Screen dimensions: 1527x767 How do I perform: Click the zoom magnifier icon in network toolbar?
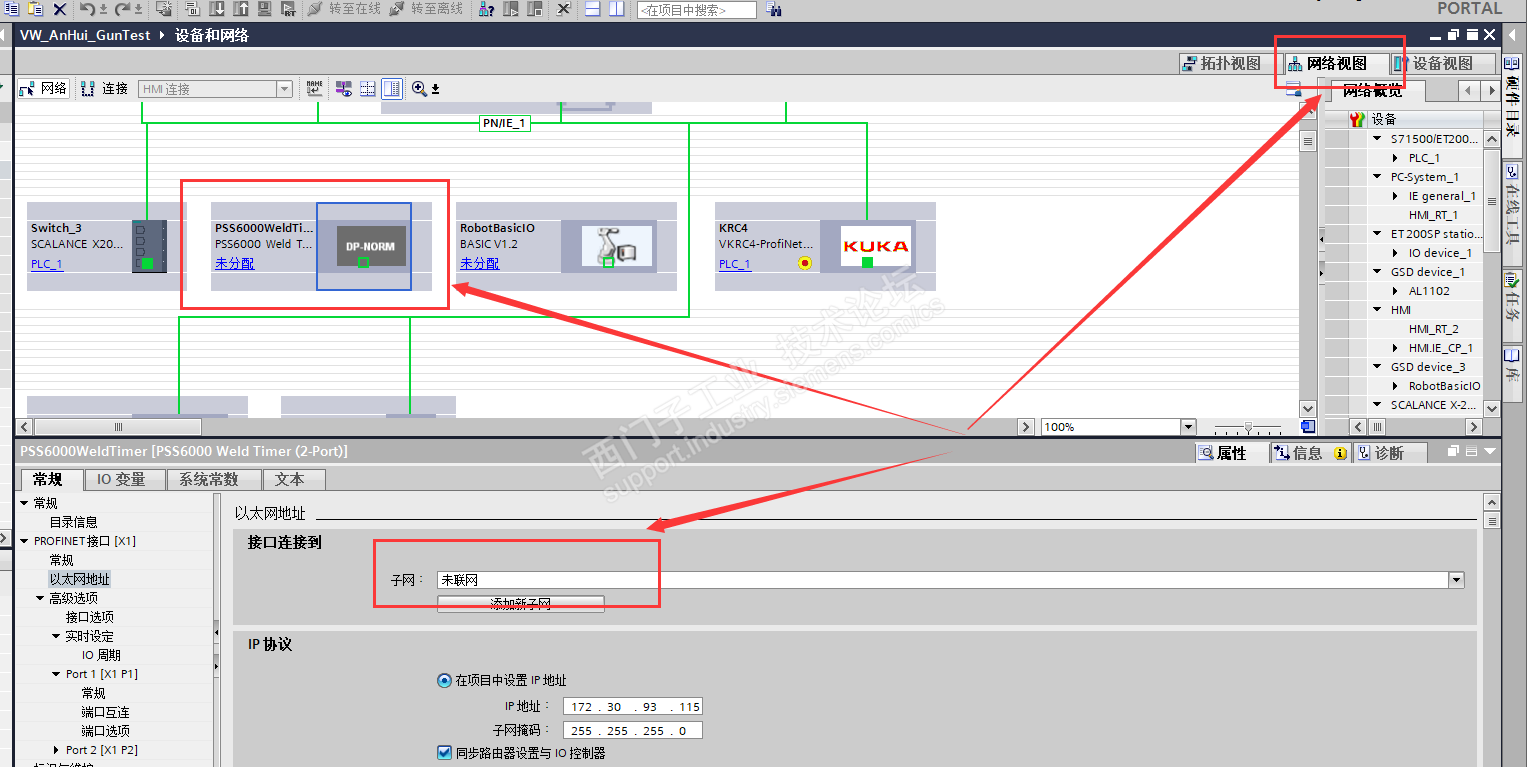click(420, 89)
